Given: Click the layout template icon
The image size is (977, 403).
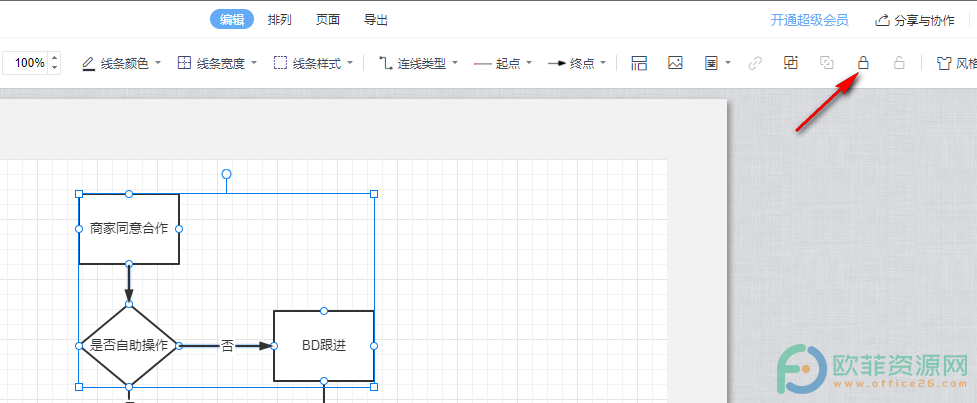Looking at the screenshot, I should 639,63.
